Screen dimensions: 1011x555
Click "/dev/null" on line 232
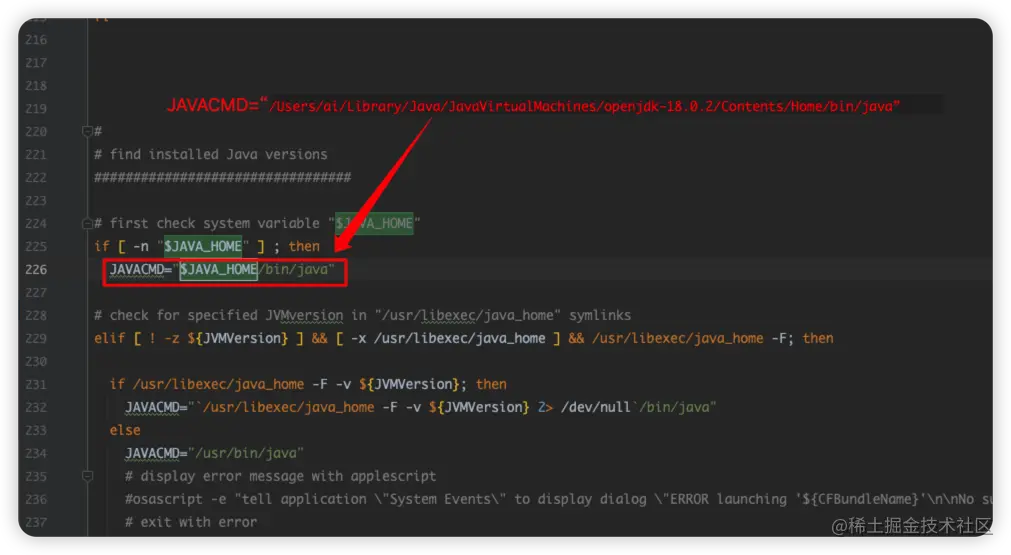tap(596, 407)
